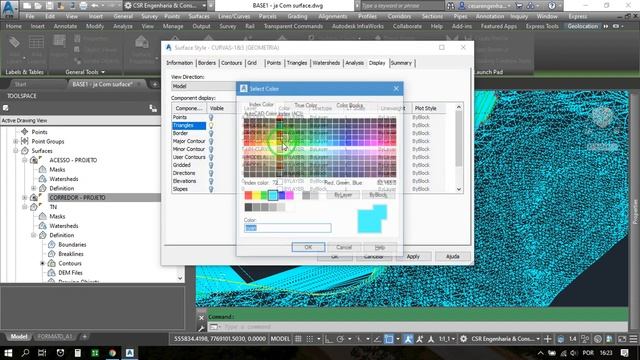Toggle snap mode icon in status bar

pyautogui.click(x=310, y=339)
